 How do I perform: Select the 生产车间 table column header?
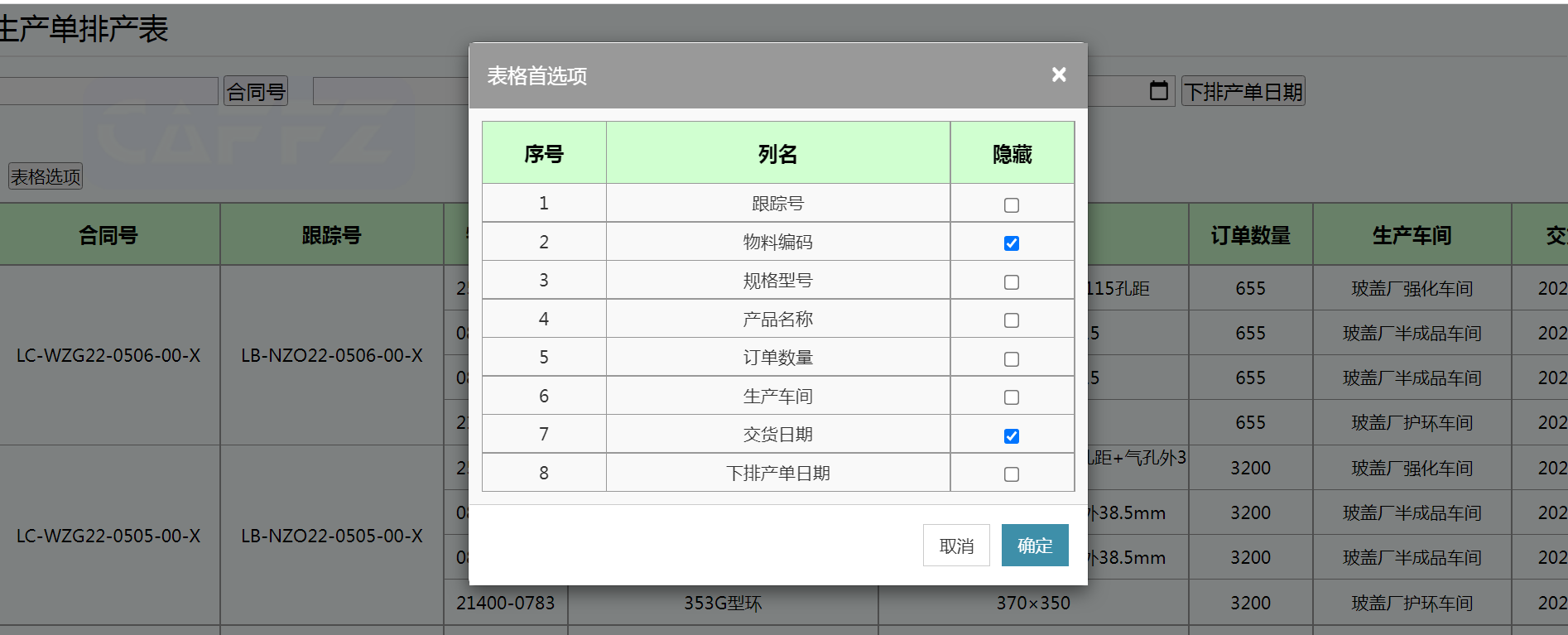point(1412,235)
